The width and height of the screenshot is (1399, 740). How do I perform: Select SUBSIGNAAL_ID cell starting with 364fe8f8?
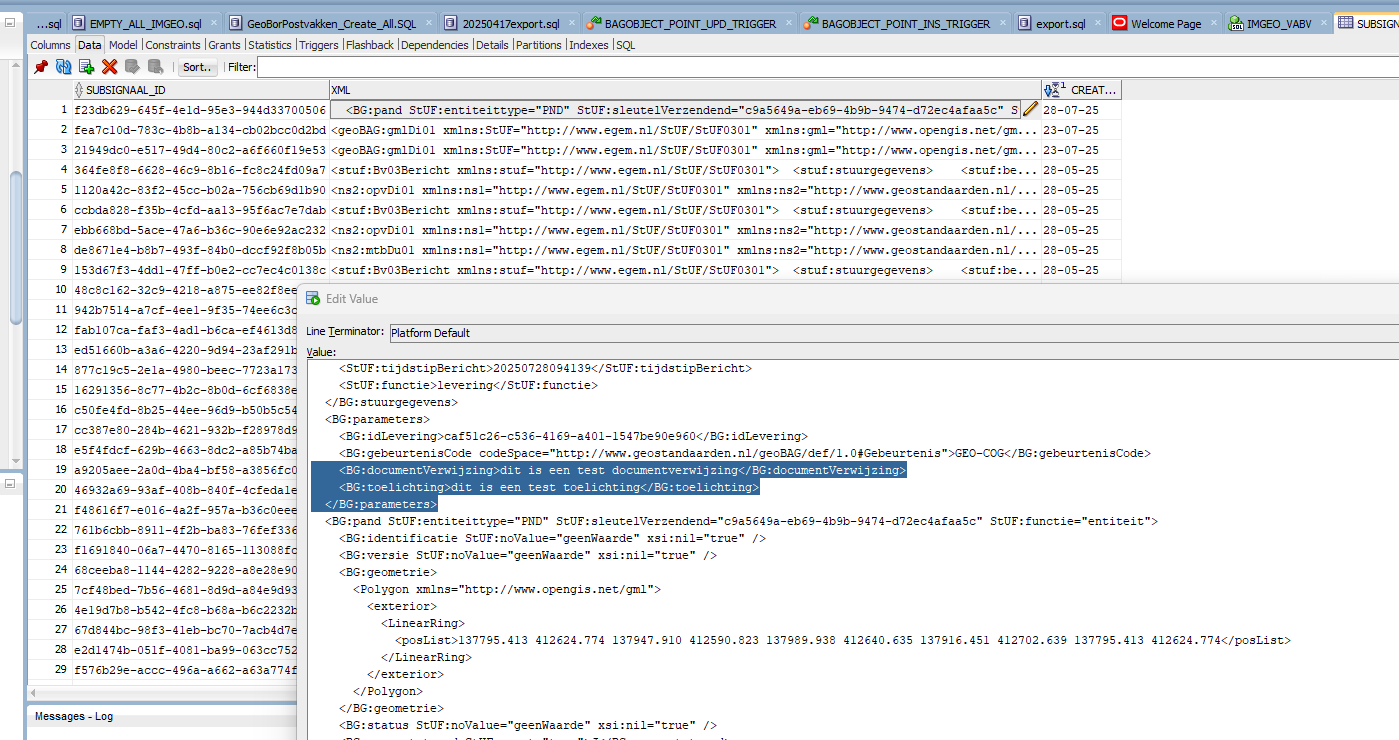(x=200, y=170)
